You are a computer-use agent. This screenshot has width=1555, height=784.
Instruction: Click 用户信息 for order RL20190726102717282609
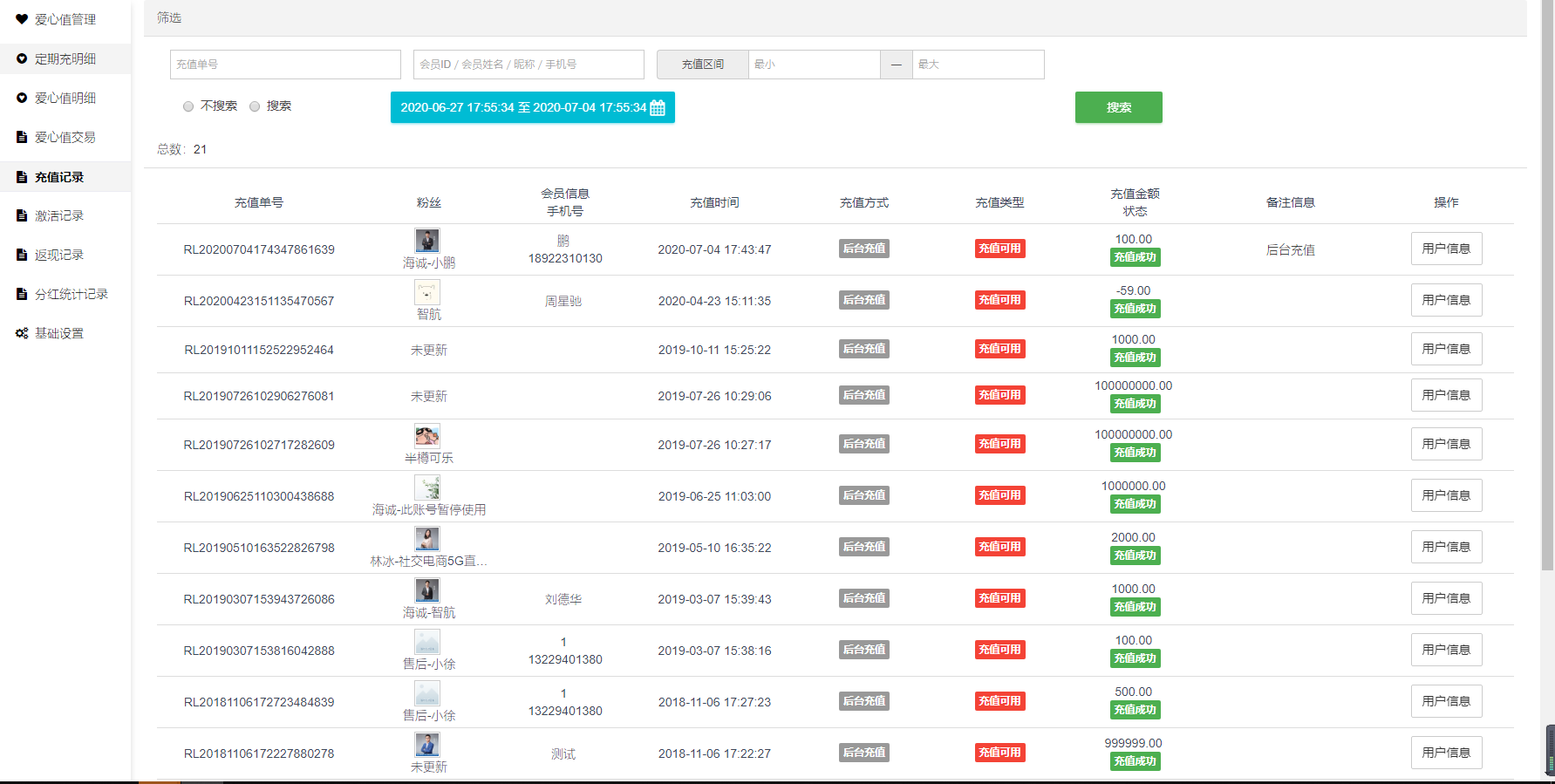point(1446,444)
